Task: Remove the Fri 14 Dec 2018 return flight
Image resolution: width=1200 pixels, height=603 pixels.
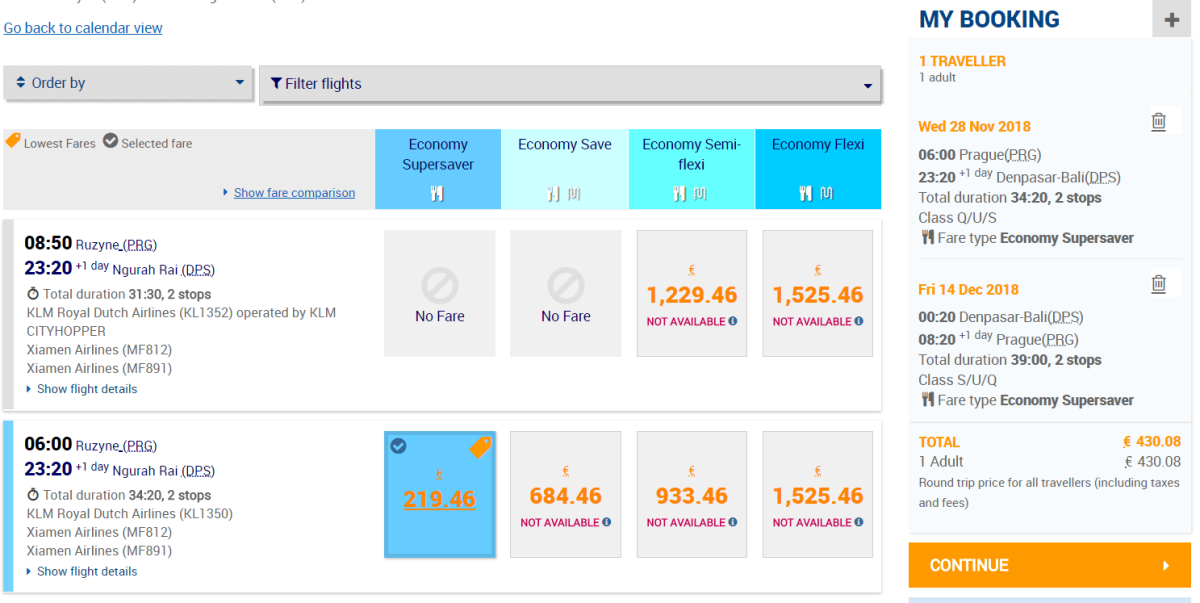Action: [x=1158, y=284]
